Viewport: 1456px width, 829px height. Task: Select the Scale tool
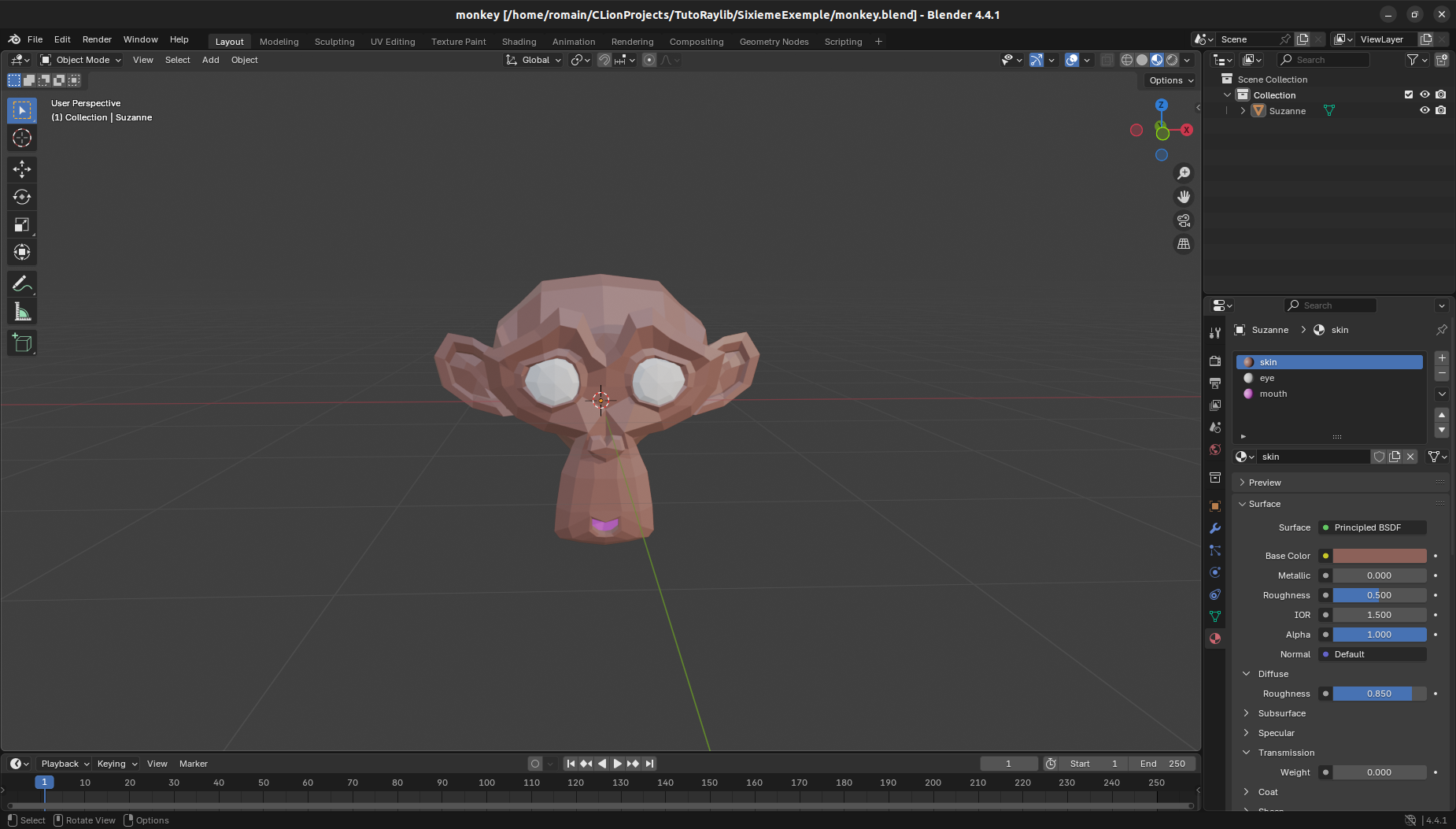click(x=21, y=224)
